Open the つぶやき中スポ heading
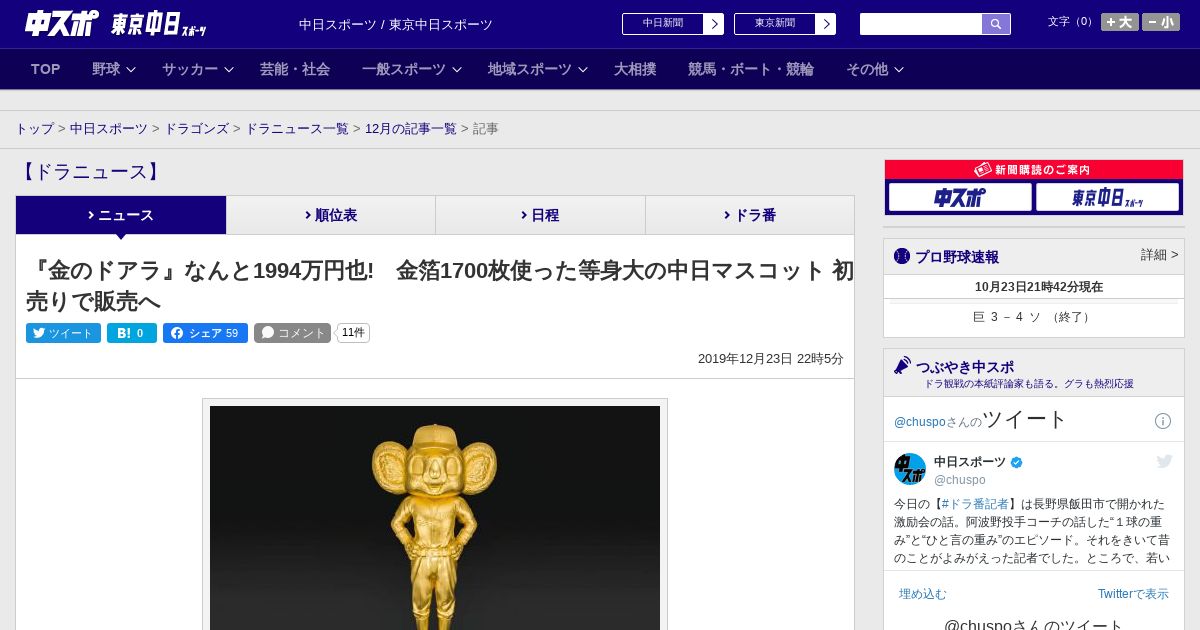Viewport: 1200px width, 630px height. [965, 367]
